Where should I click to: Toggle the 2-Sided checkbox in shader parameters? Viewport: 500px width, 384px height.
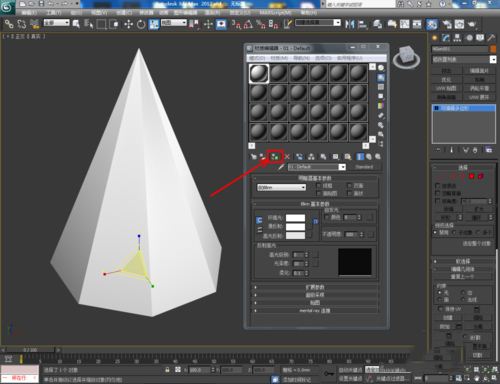coord(350,186)
